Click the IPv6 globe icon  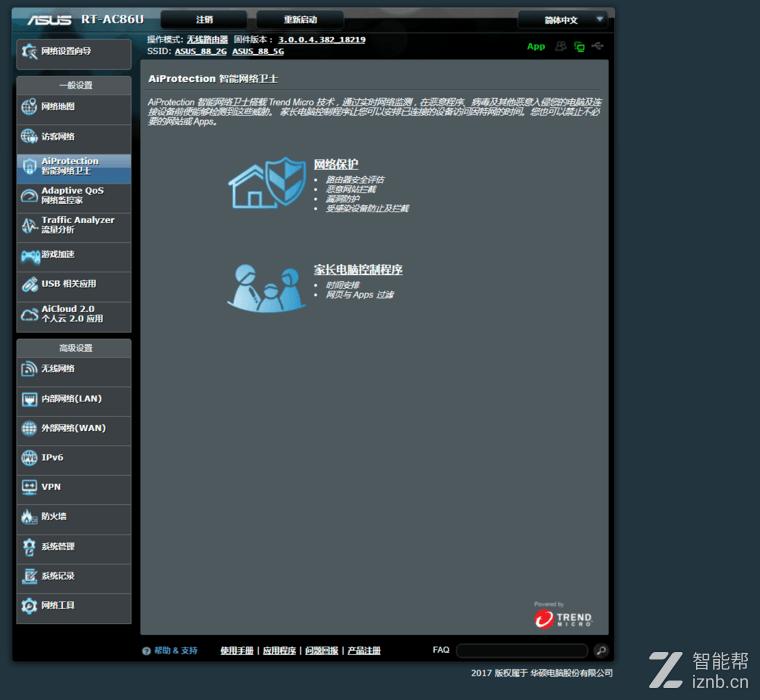click(29, 458)
